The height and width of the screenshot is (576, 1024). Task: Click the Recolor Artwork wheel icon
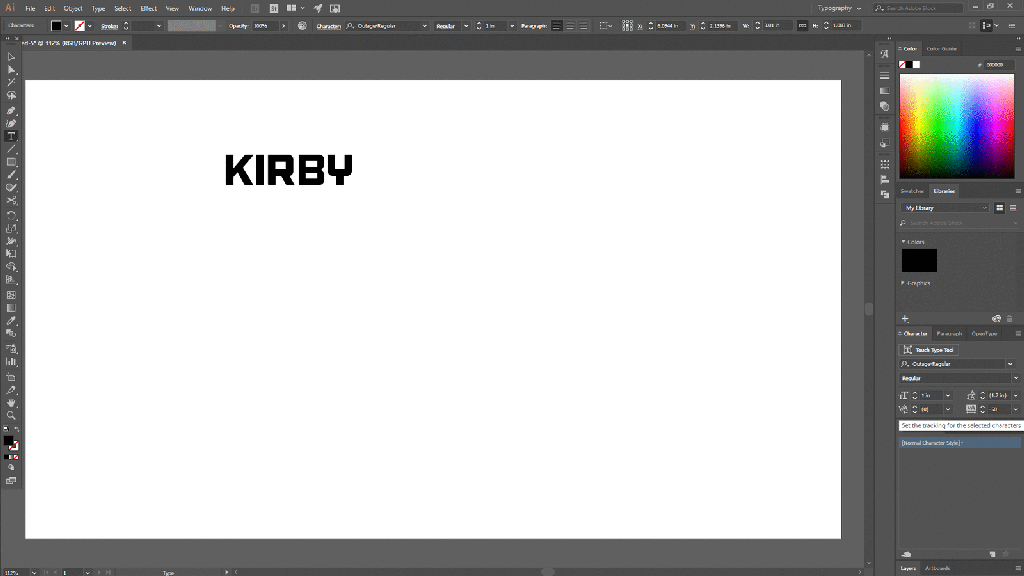tap(302, 25)
